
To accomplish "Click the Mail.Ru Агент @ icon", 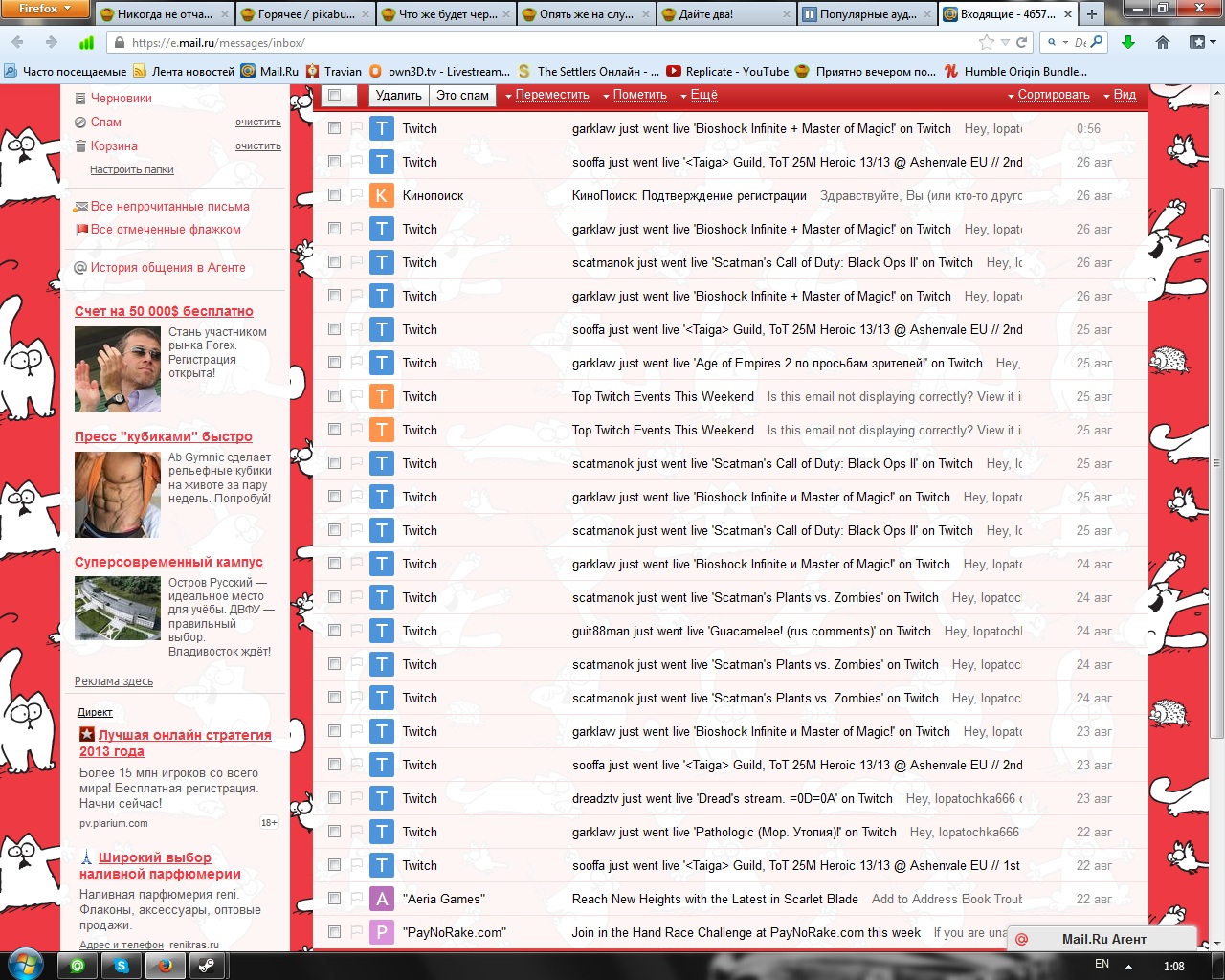I will pos(1022,939).
